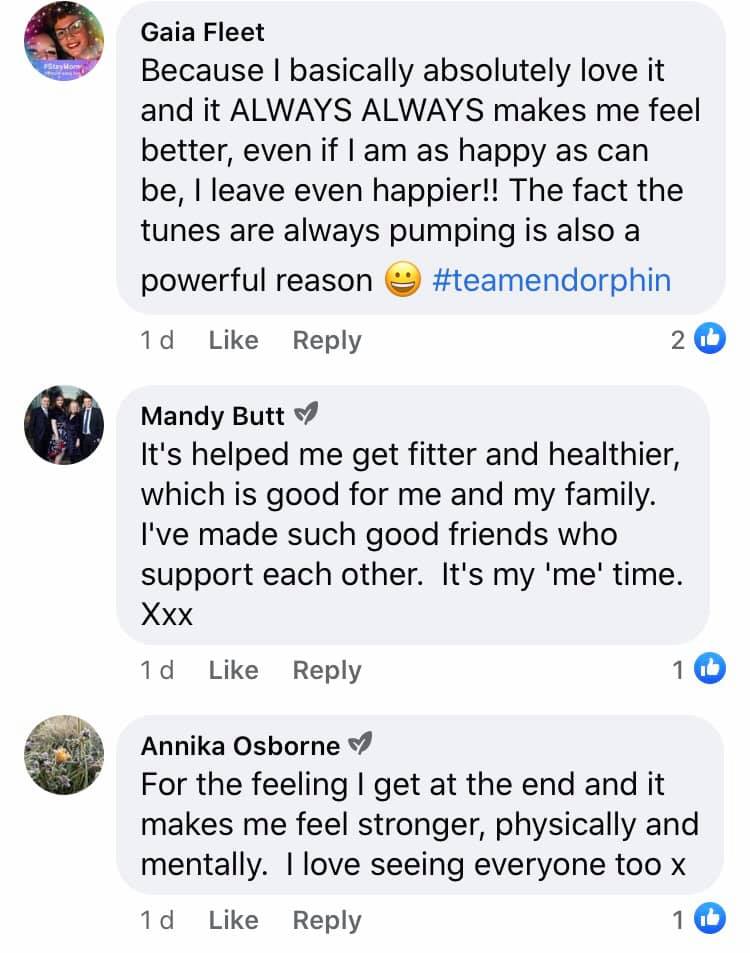Click the badge icon beside Annika Osborne's name
750x953 pixels.
pyautogui.click(x=360, y=745)
